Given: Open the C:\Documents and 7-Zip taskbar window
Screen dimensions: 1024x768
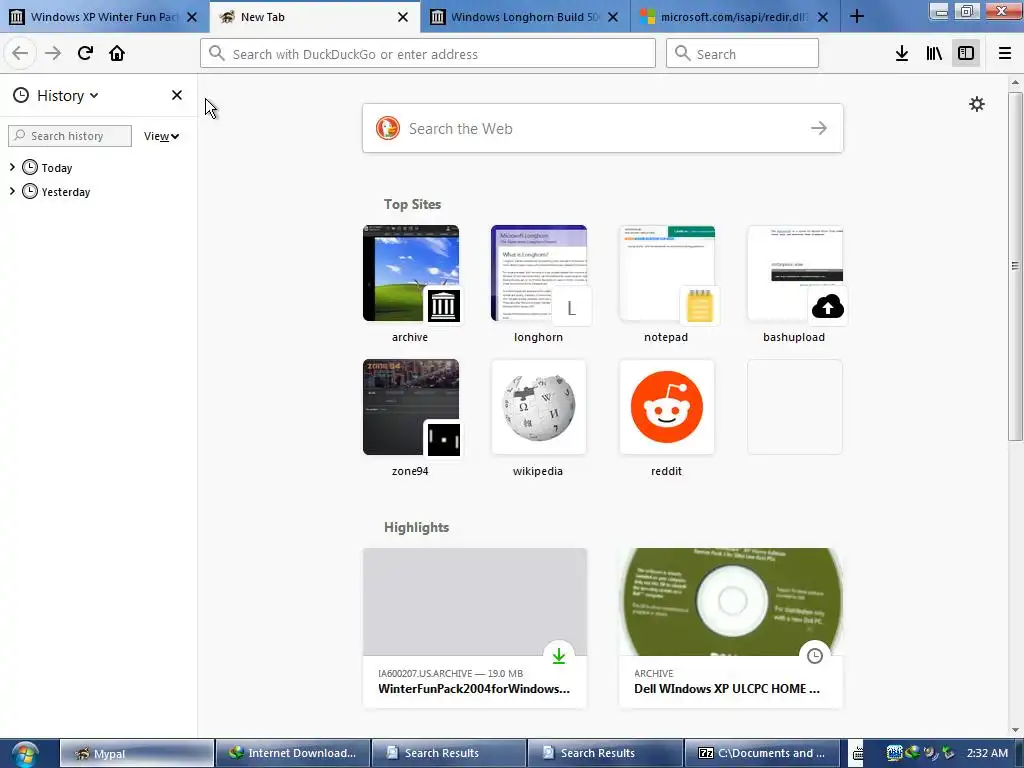Looking at the screenshot, I should click(761, 753).
